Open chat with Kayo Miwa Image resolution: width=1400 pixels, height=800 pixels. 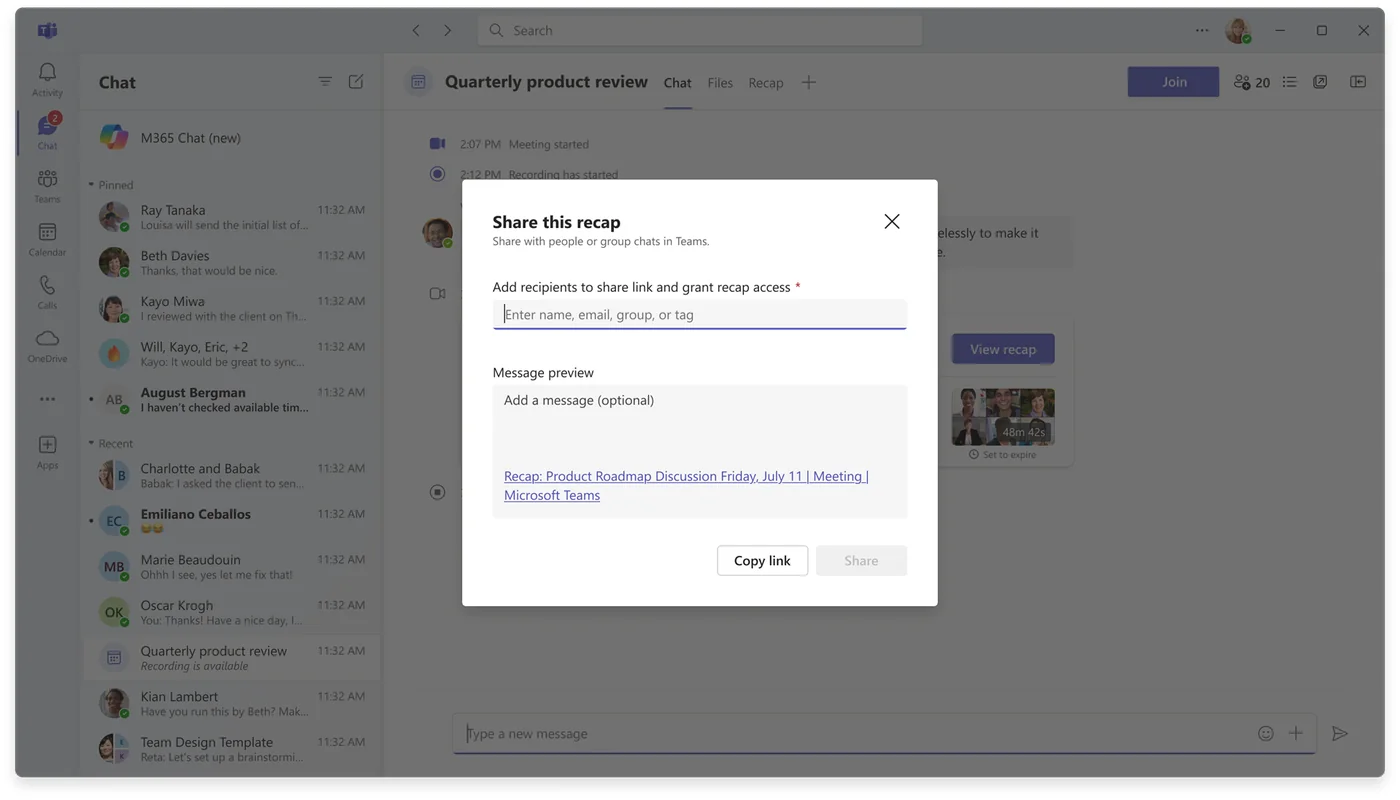point(232,308)
